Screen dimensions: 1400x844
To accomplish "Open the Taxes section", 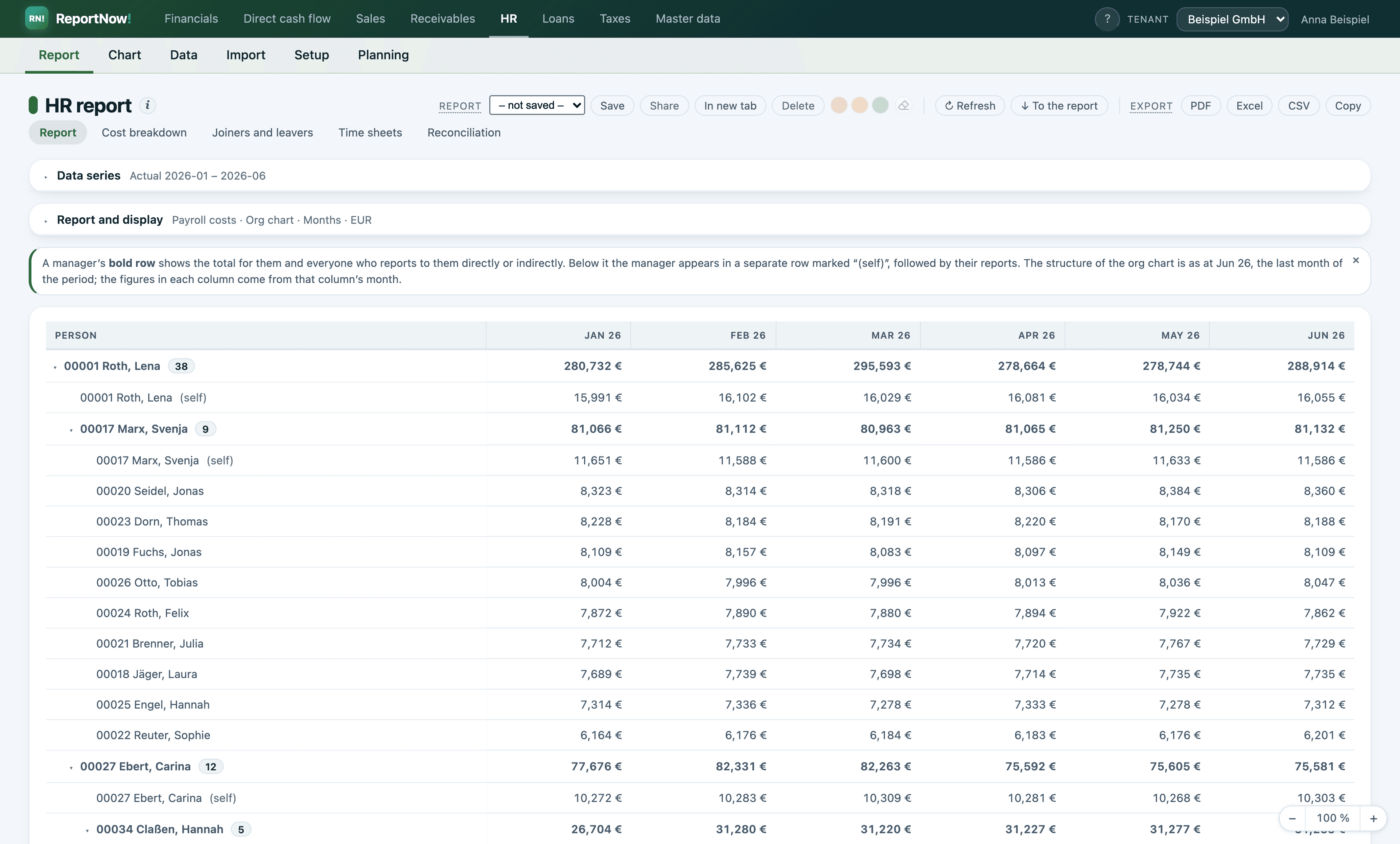I will tap(615, 19).
